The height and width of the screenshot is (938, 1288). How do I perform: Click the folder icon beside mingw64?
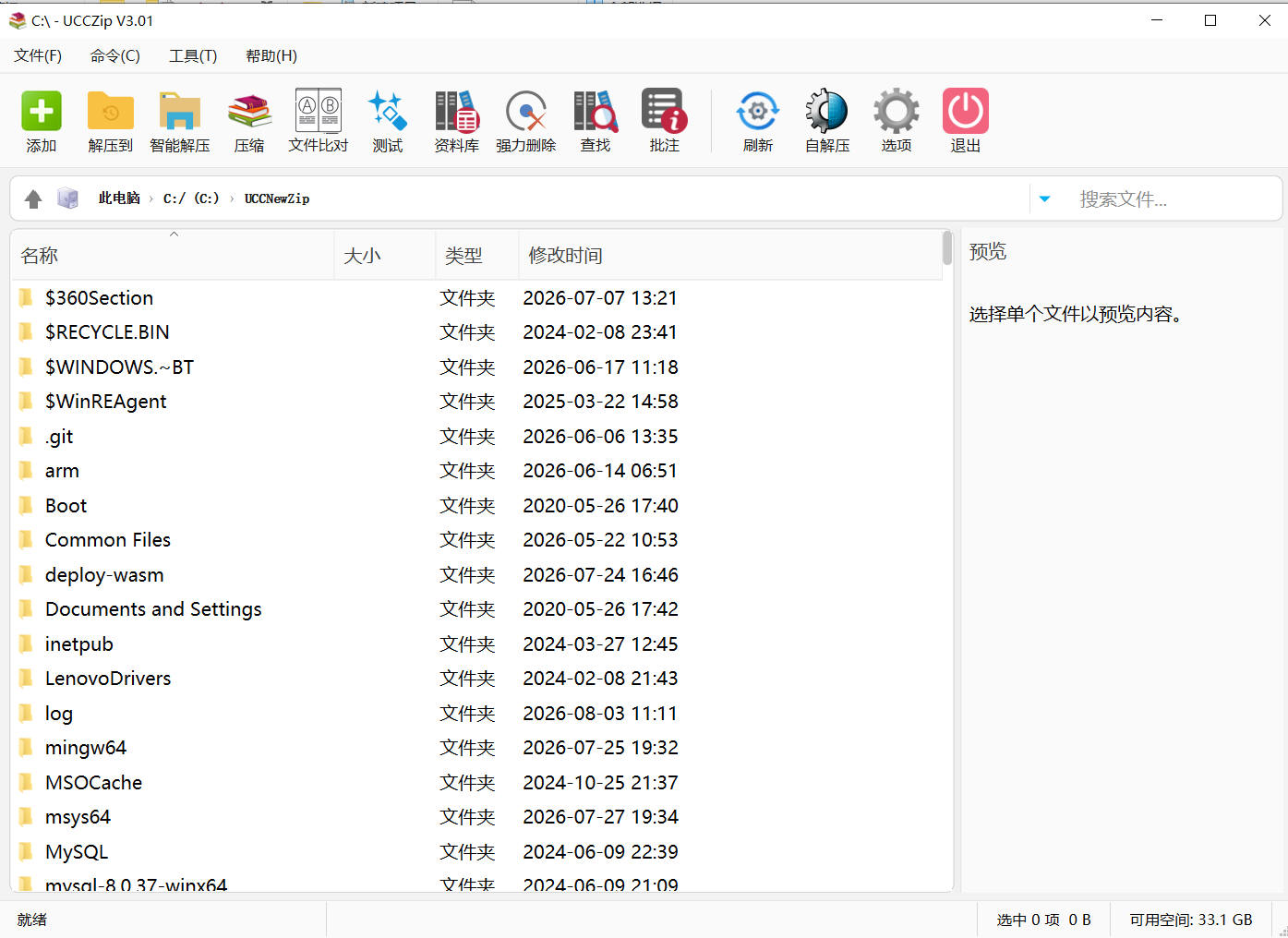click(26, 747)
